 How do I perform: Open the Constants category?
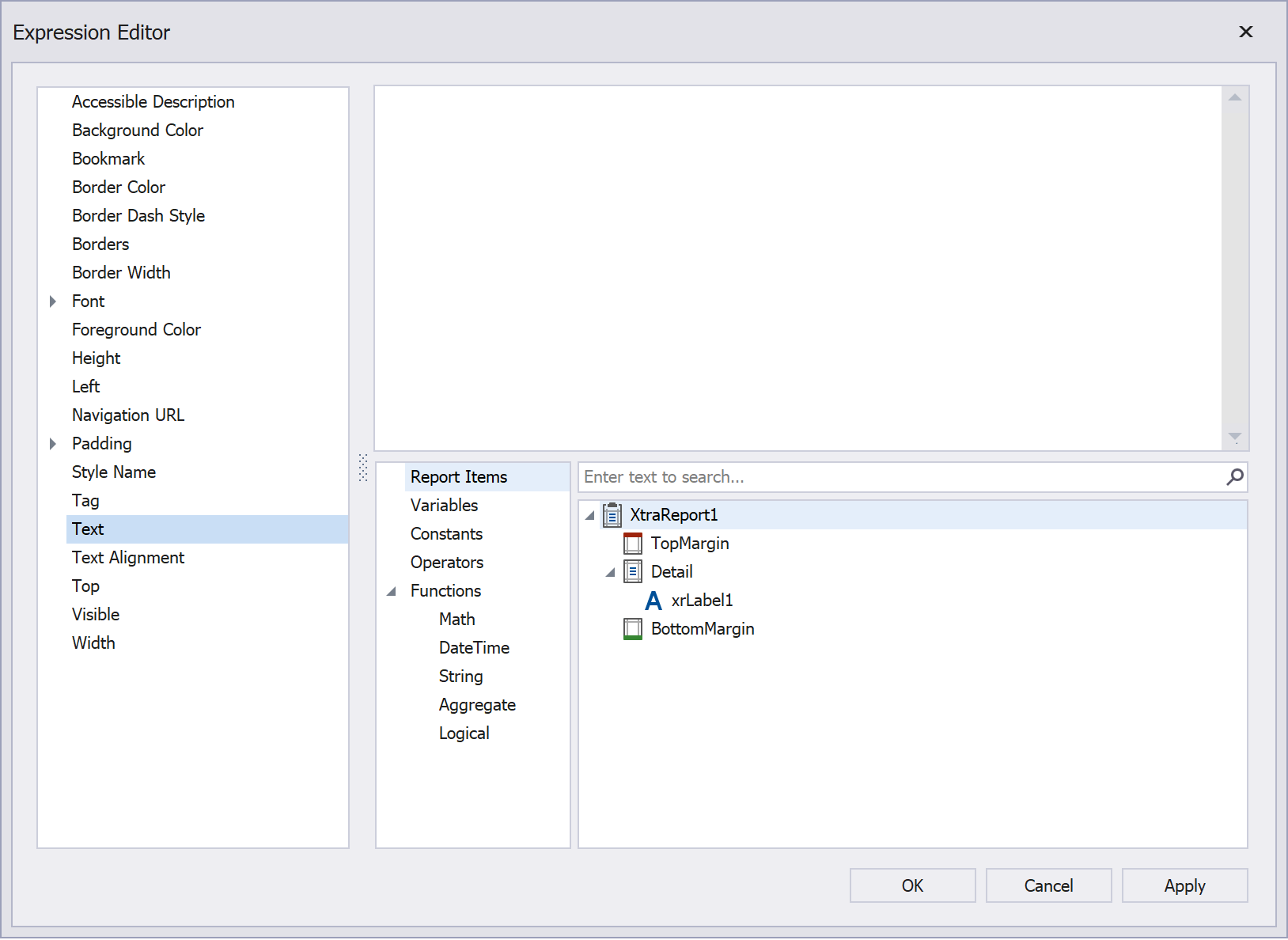pos(447,533)
